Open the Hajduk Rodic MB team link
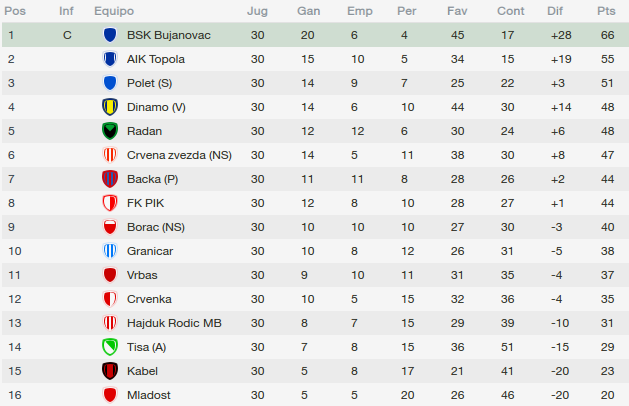 174,323
